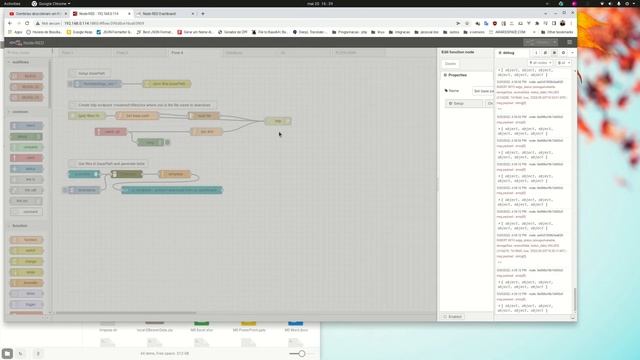This screenshot has width=640, height=360.
Task: Switch to Node-RED Dashboard browser tab
Action: [162, 13]
